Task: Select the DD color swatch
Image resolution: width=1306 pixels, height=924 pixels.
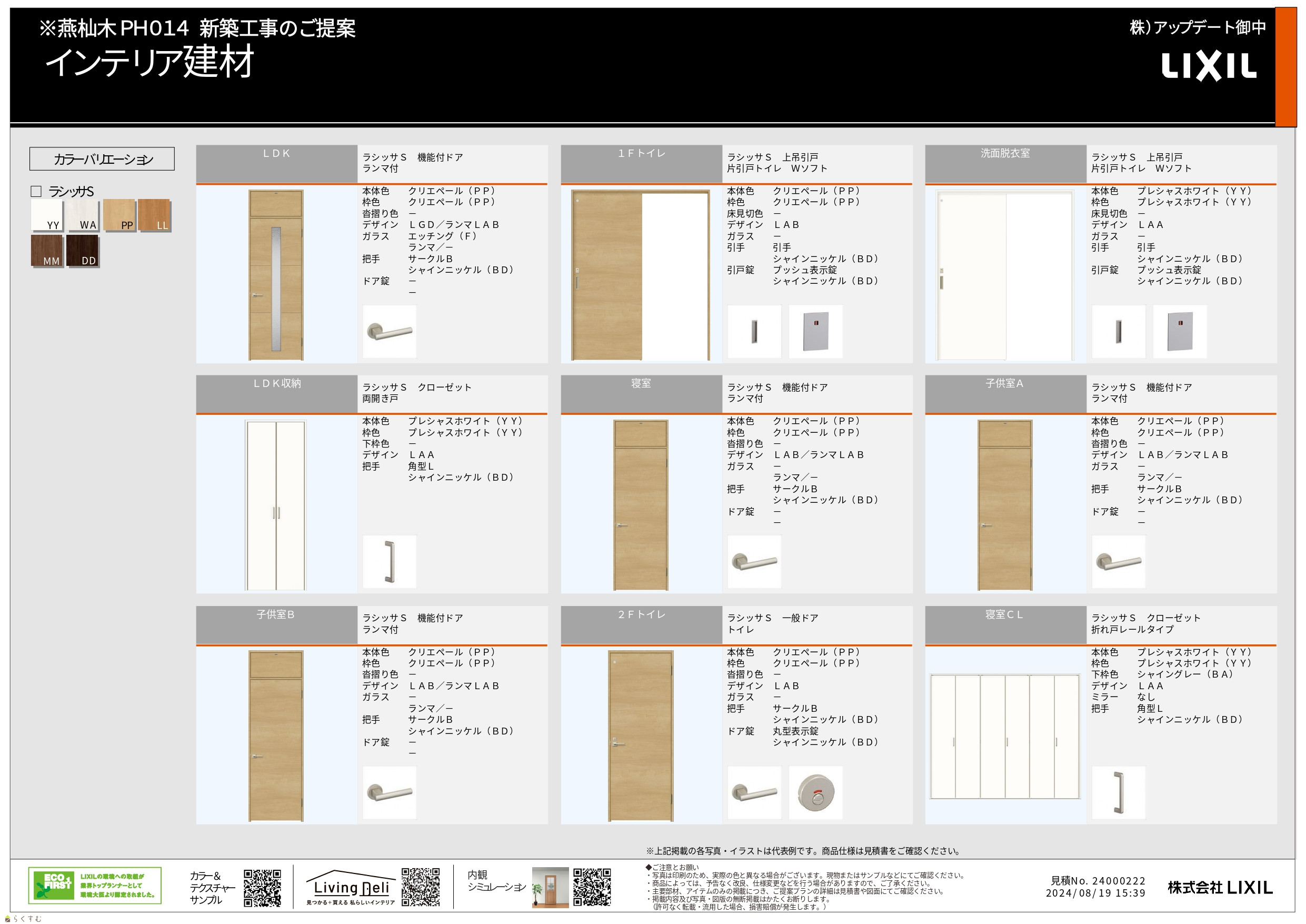Action: 83,251
